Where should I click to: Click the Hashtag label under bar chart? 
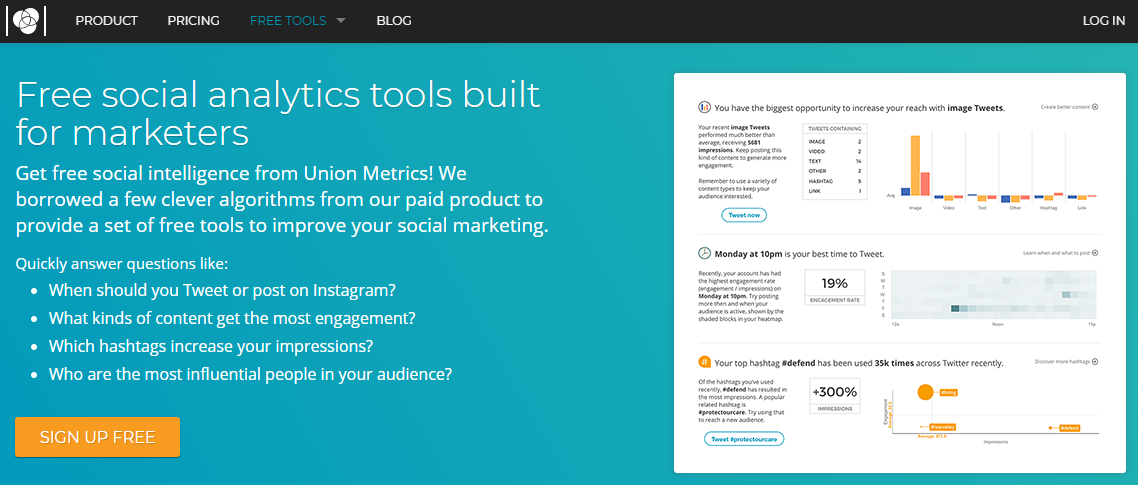(1048, 208)
